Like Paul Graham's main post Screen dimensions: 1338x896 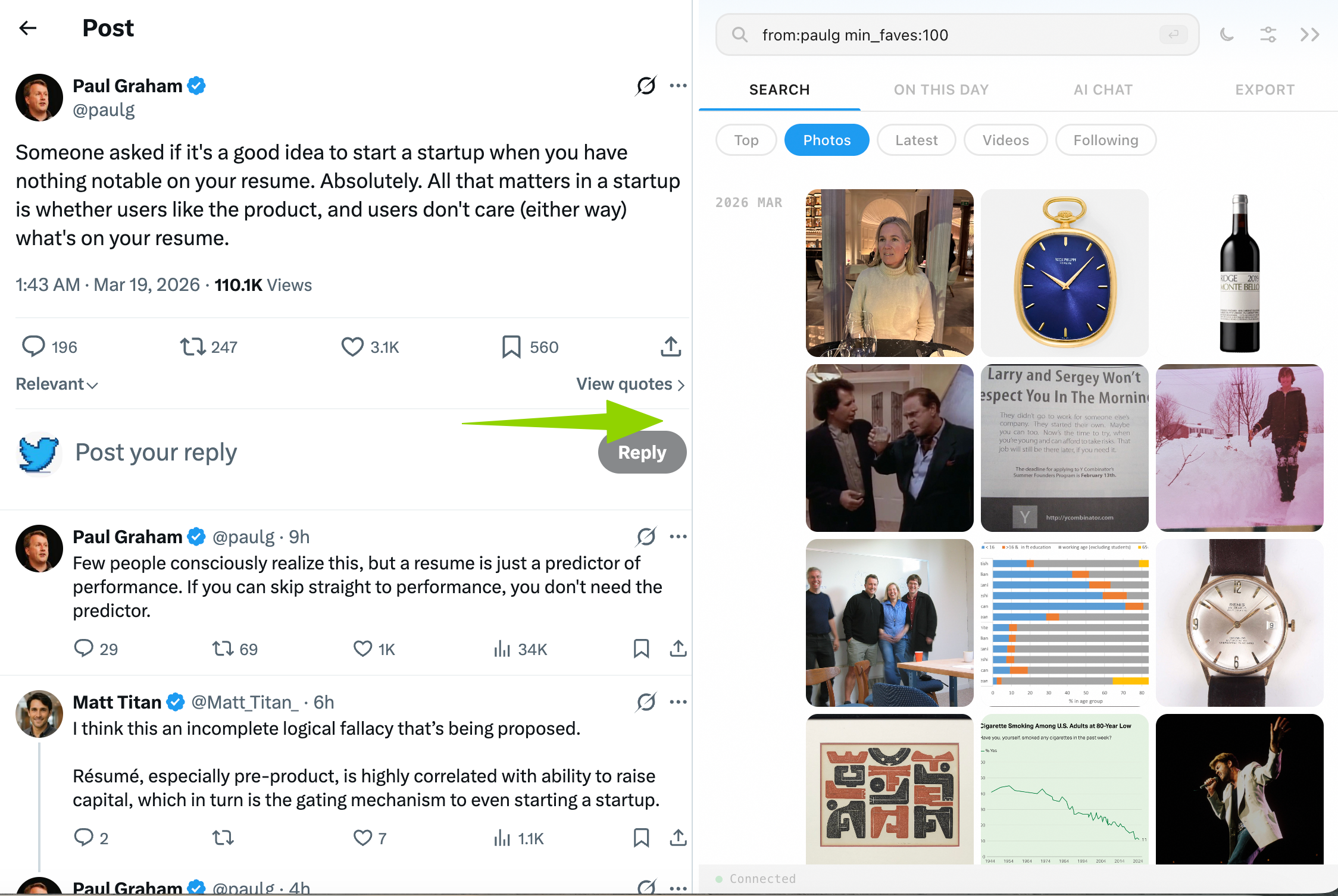click(352, 347)
